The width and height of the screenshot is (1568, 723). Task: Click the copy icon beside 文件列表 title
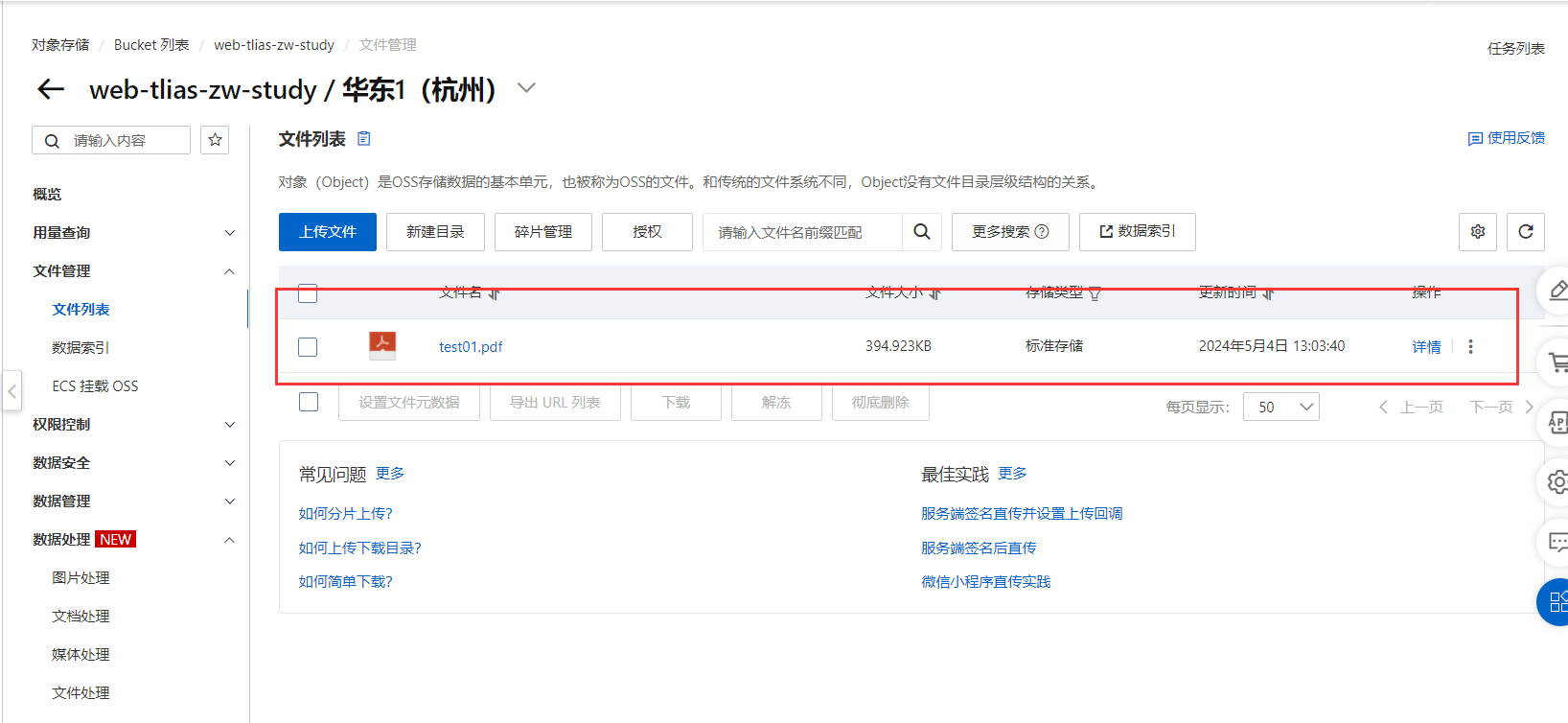point(364,139)
